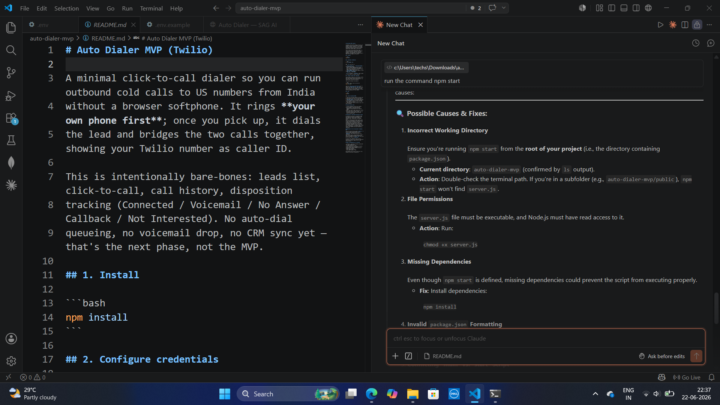Image resolution: width=720 pixels, height=405 pixels.
Task: Click the Claude spark icon in chat toolbar
Action: point(673,25)
